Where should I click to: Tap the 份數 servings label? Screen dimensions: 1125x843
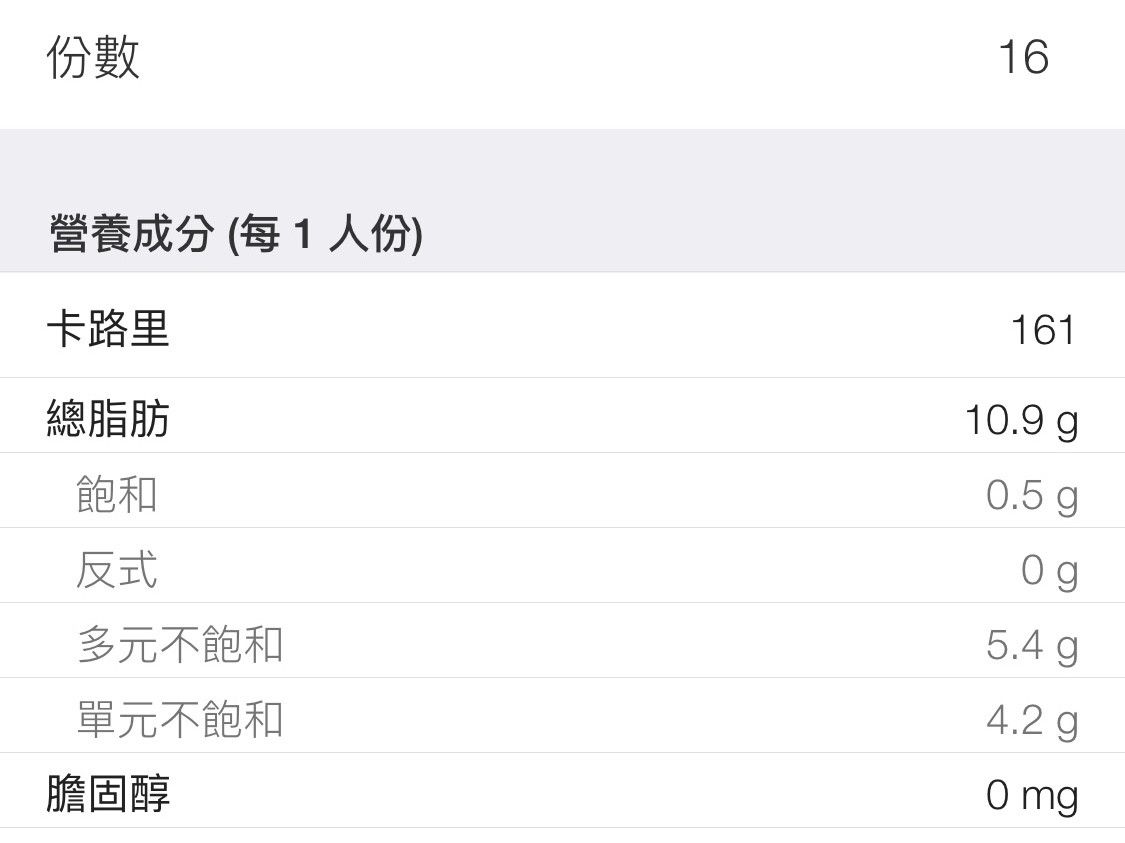pyautogui.click(x=93, y=58)
